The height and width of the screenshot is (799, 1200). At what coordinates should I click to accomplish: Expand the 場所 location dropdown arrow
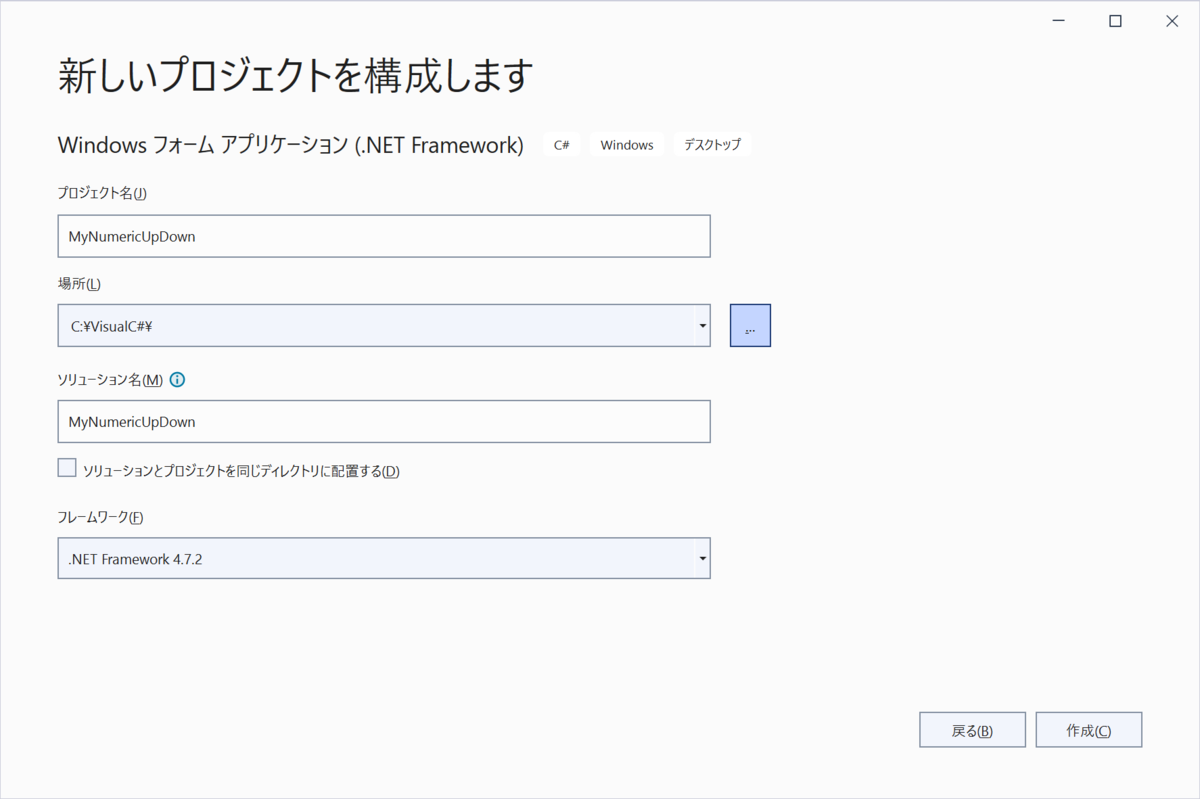(x=701, y=325)
